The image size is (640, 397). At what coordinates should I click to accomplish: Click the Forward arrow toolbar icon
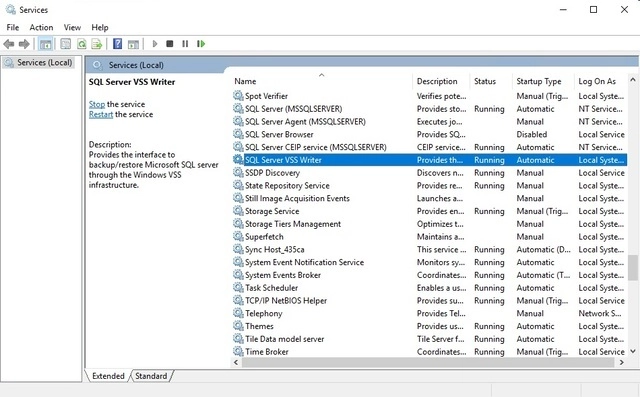click(24, 44)
